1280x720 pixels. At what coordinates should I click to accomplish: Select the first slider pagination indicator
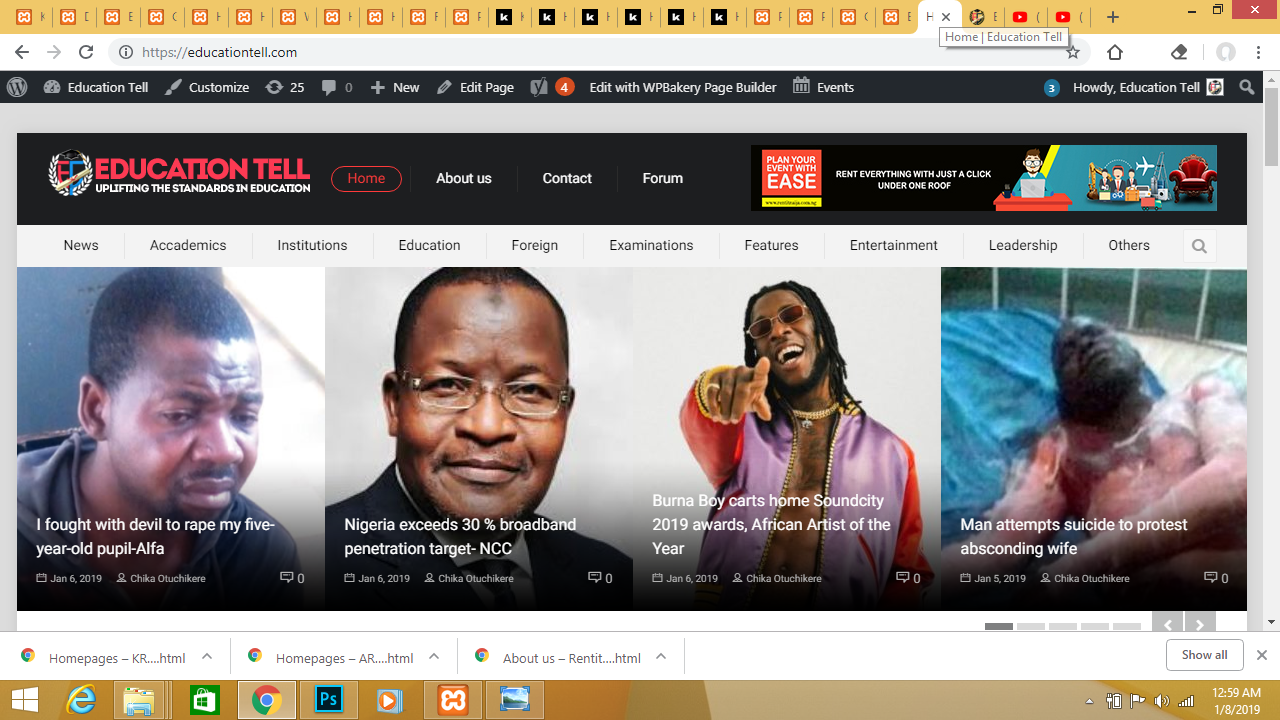998,627
